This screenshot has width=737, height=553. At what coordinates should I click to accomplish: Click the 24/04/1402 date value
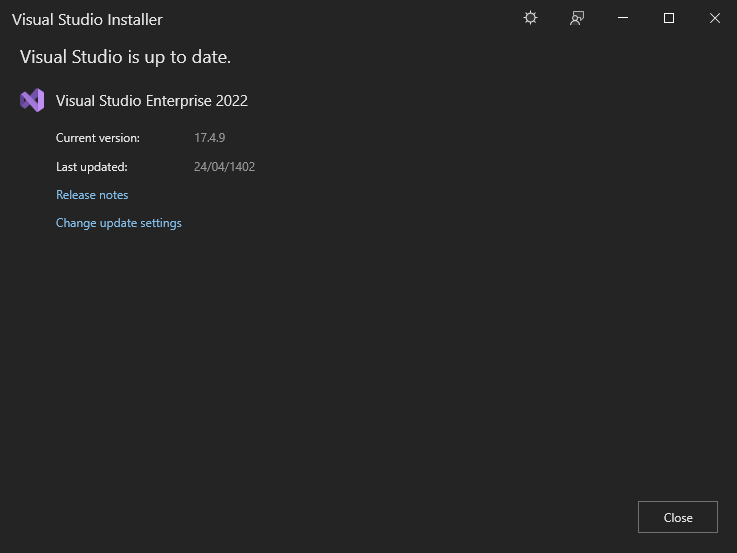pyautogui.click(x=225, y=167)
